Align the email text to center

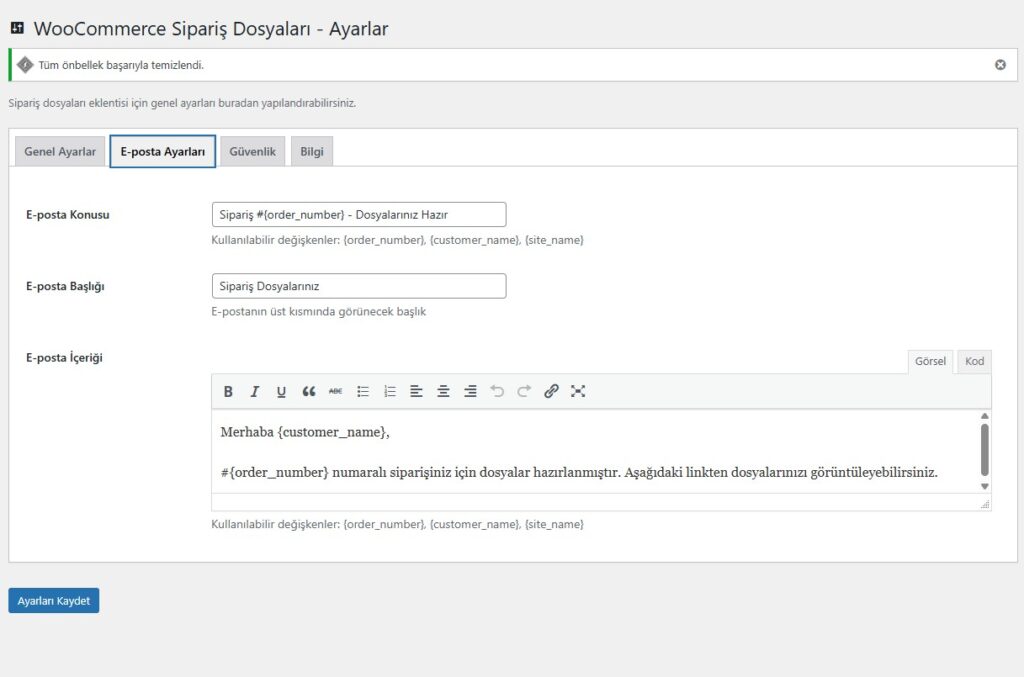point(443,391)
